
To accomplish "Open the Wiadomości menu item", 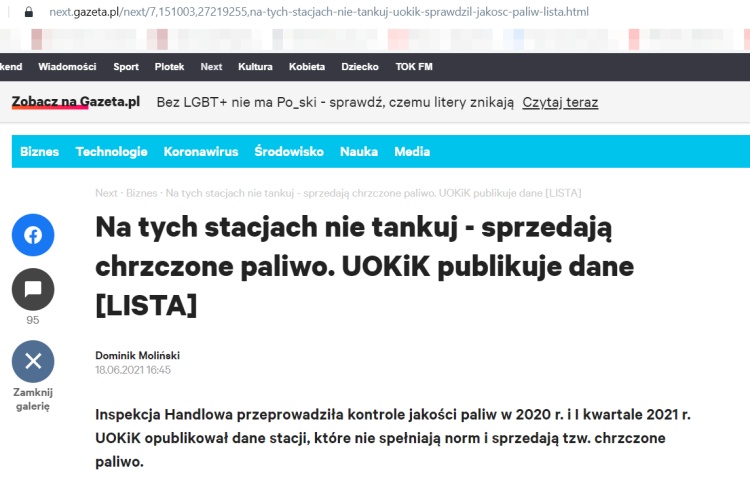I will click(67, 67).
